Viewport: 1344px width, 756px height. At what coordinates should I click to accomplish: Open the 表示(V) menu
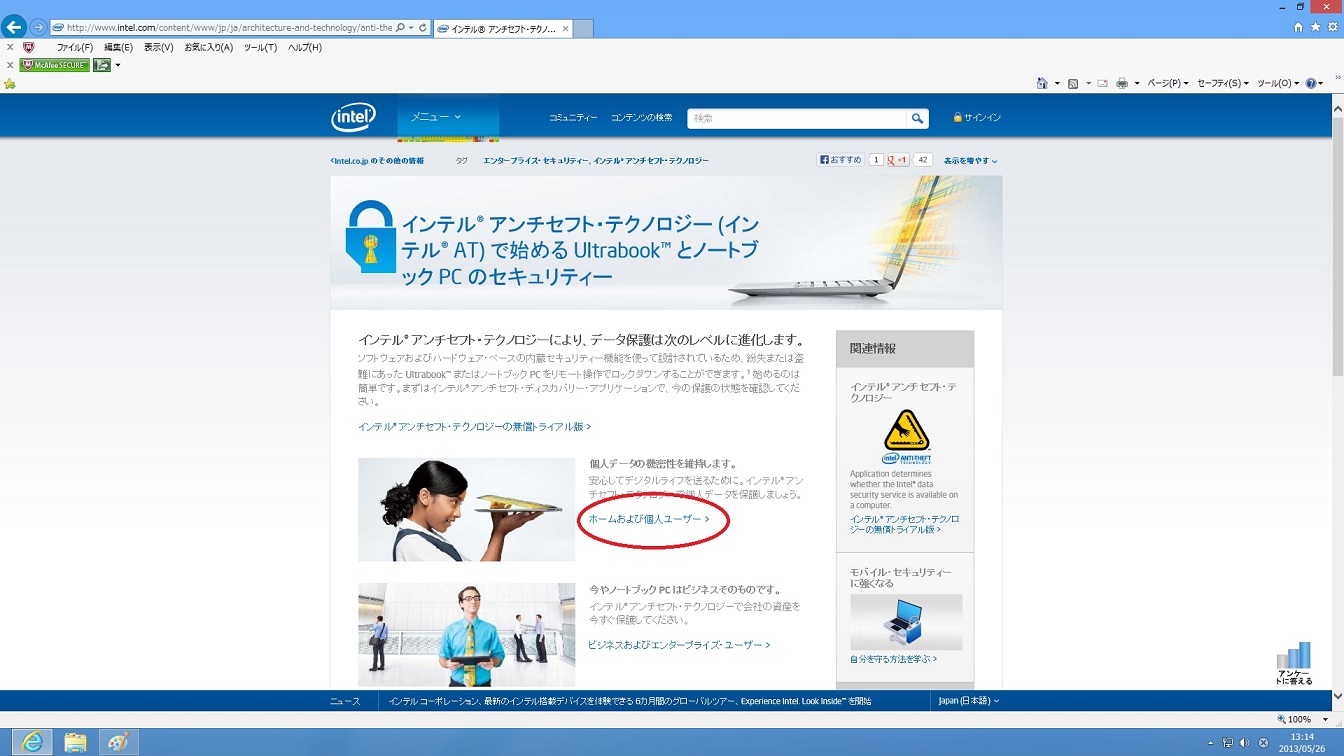[158, 47]
